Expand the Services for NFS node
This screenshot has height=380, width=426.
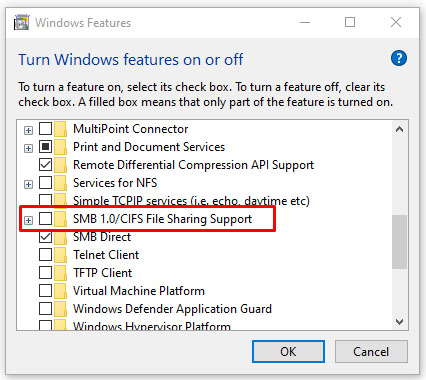[29, 184]
